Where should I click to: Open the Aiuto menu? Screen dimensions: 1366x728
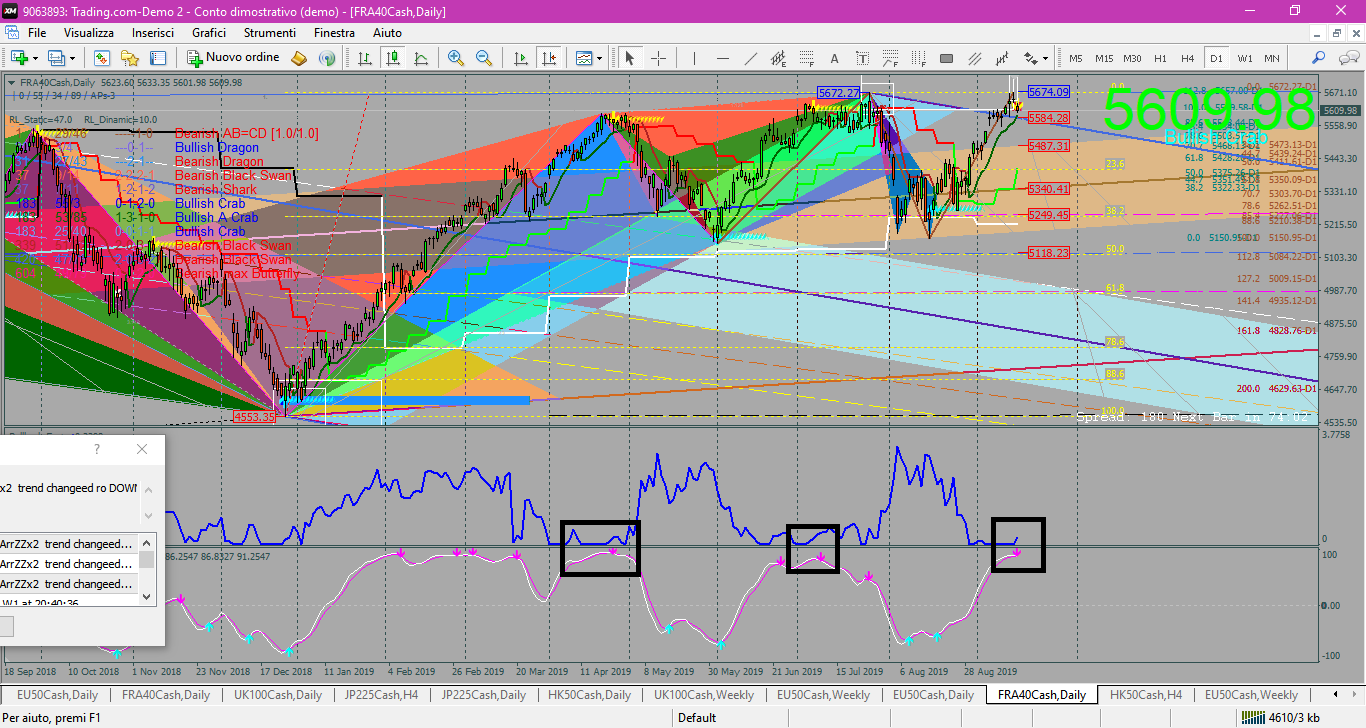click(x=387, y=33)
